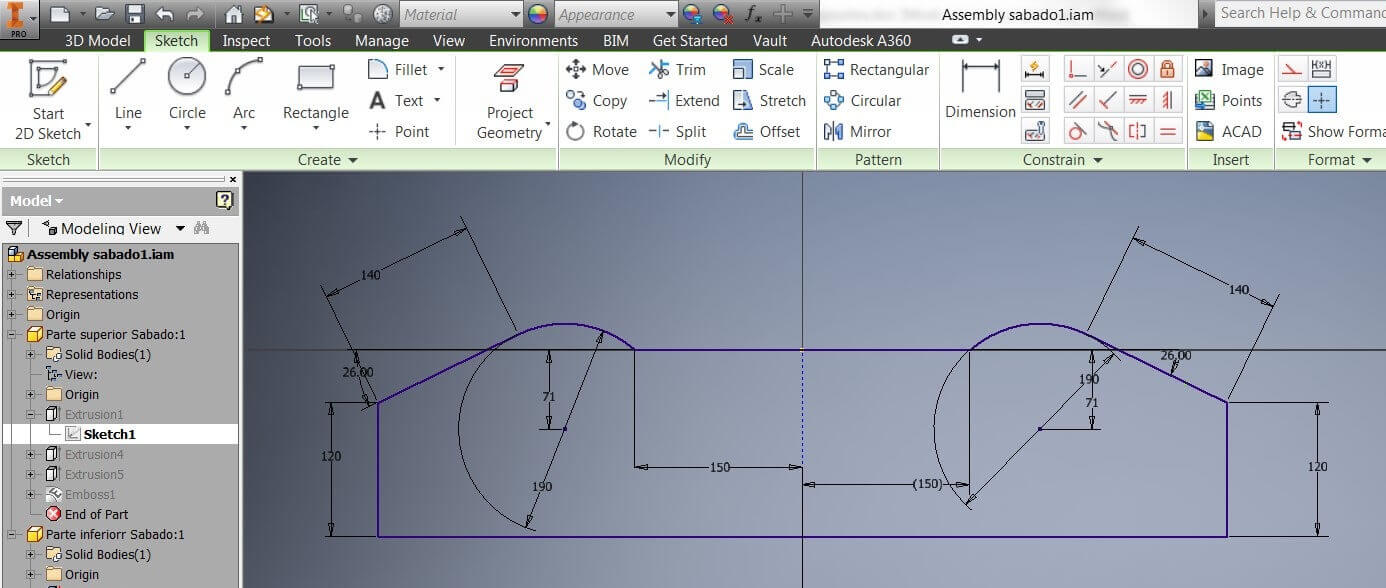
Task: Click the Mirror pattern button
Action: (857, 131)
